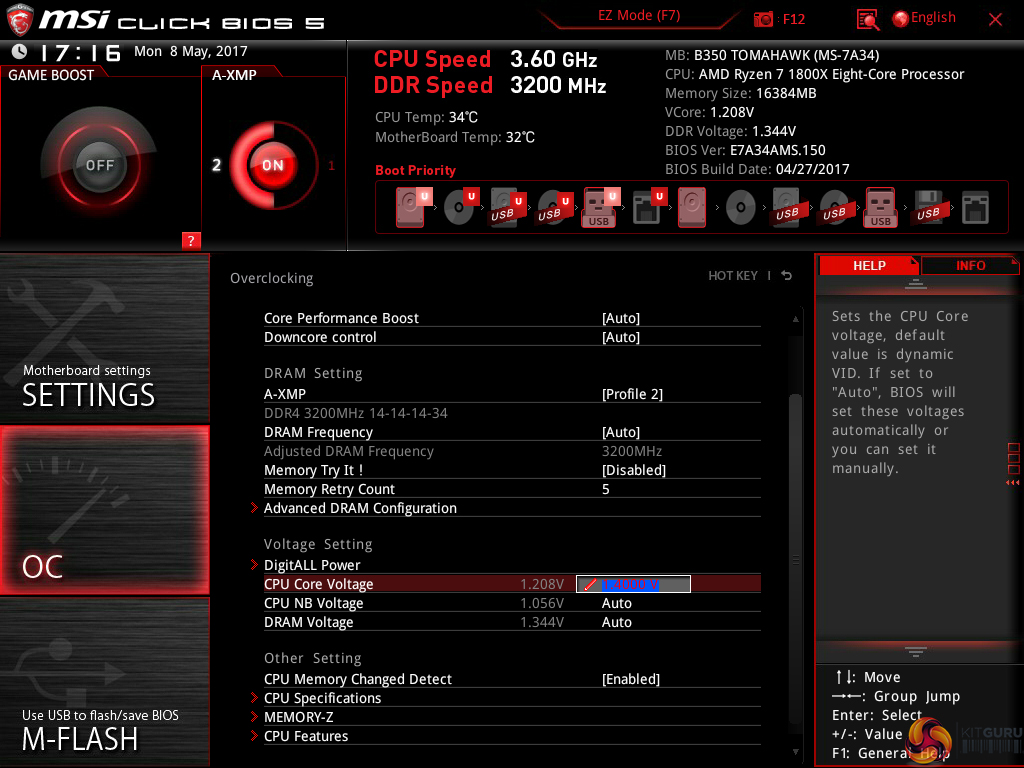Click the 'BIOS Ver: E7A34AMS.150' line

coord(745,150)
